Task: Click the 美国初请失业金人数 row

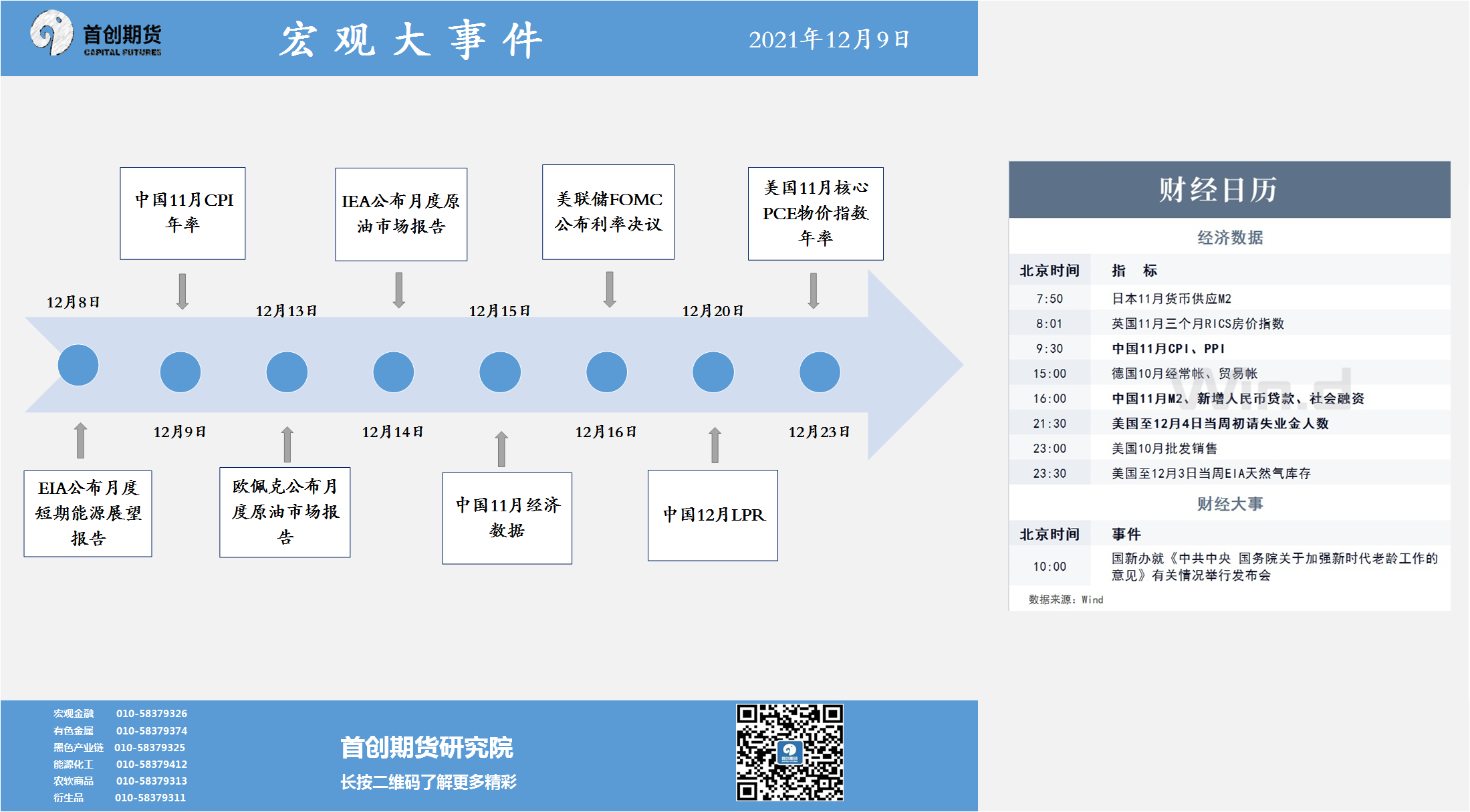Action: pyautogui.click(x=1229, y=423)
